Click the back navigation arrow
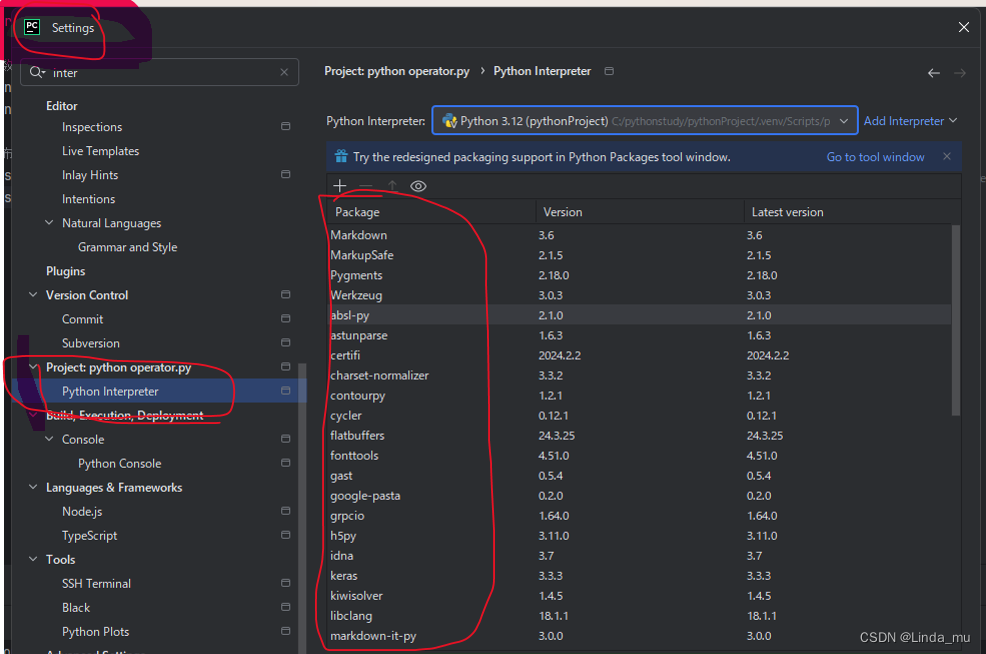 coord(934,73)
